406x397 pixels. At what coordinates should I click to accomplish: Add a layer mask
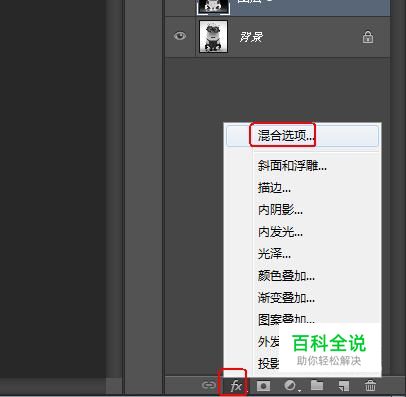click(263, 386)
